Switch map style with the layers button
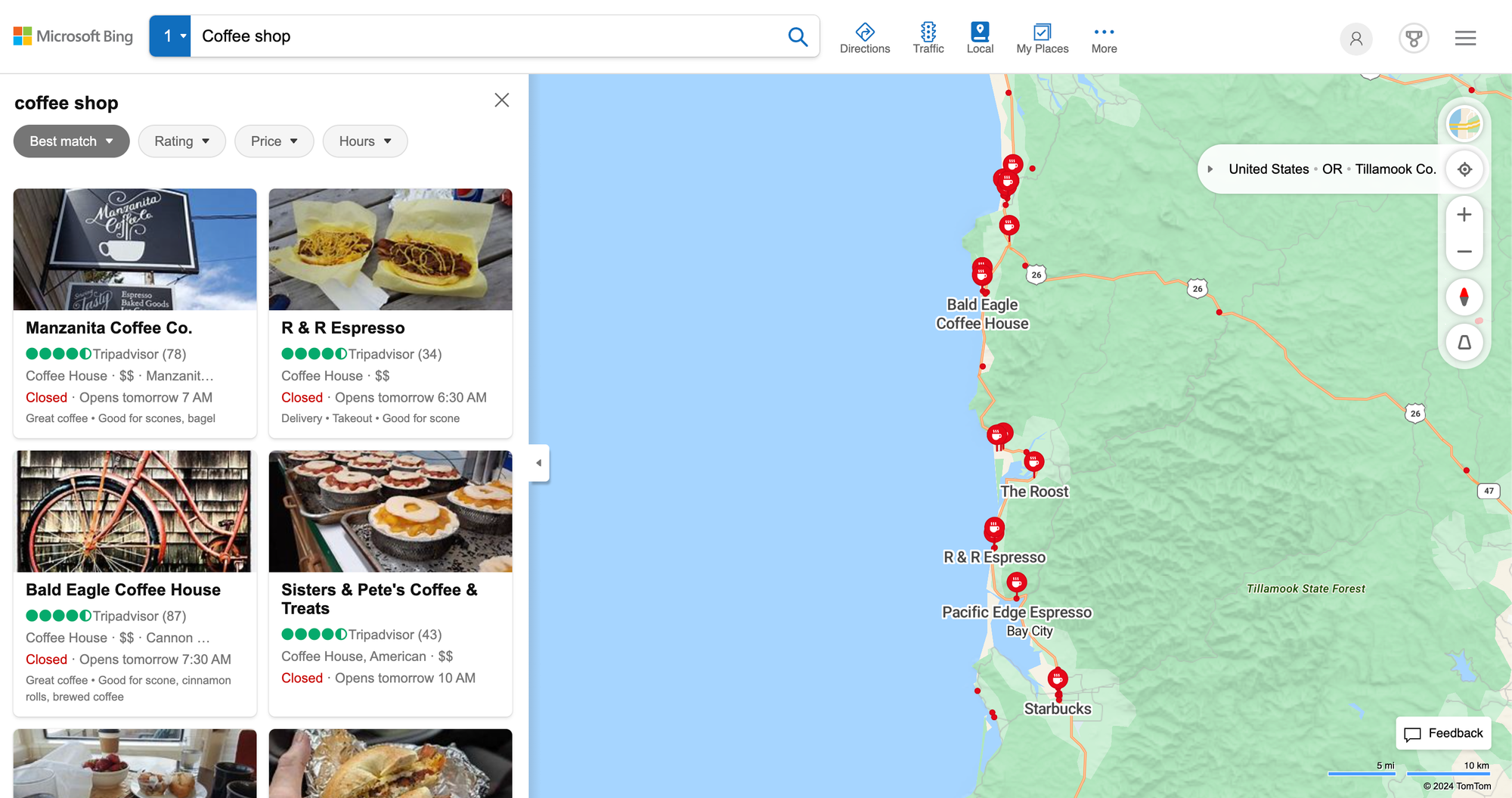The width and height of the screenshot is (1512, 798). [1464, 123]
